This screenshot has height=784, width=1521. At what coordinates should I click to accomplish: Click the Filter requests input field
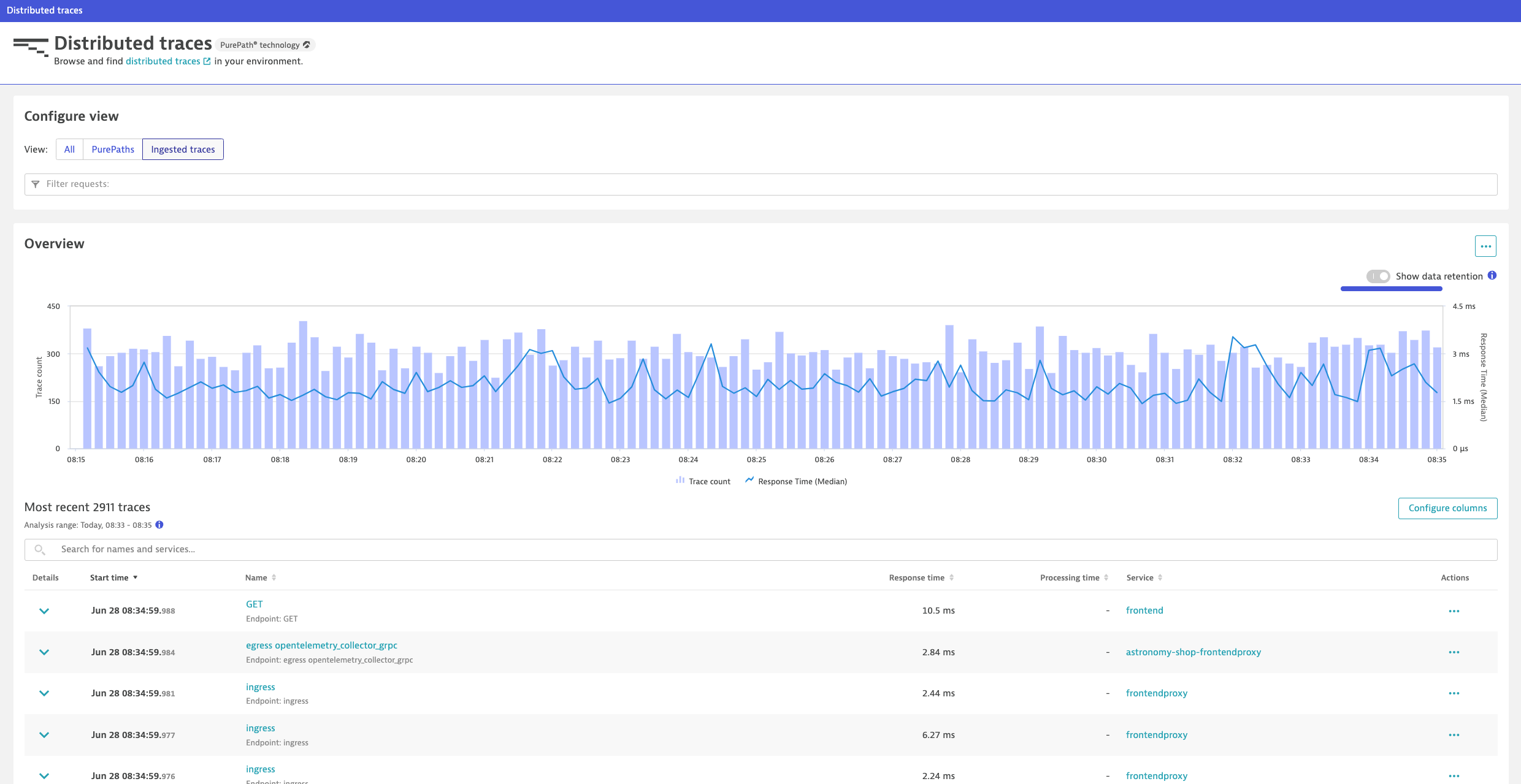tap(760, 185)
